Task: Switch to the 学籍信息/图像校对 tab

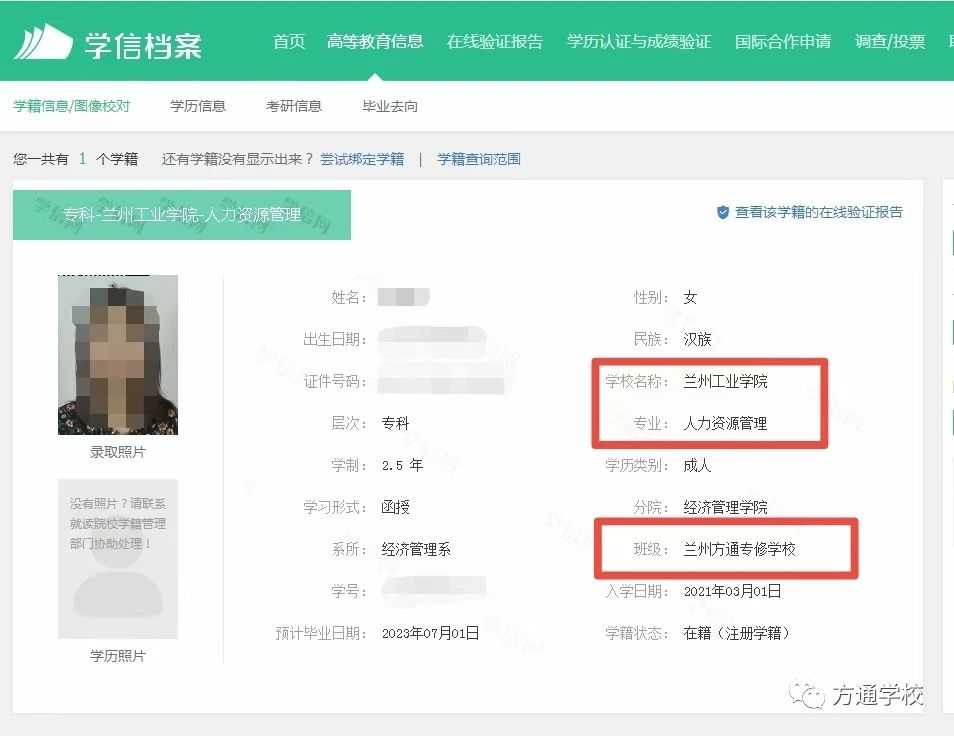Action: click(x=71, y=106)
